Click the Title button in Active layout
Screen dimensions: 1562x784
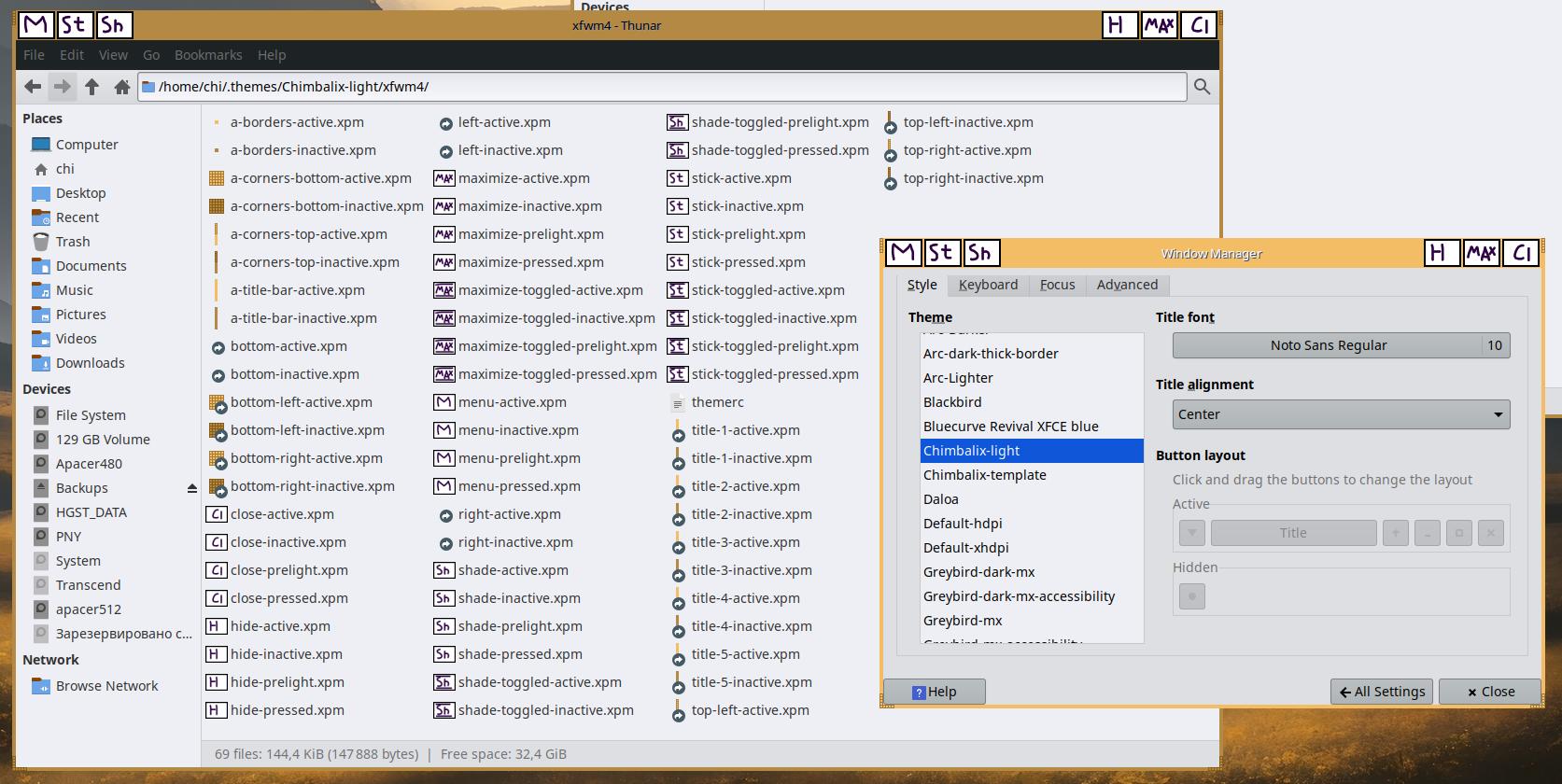click(1293, 533)
